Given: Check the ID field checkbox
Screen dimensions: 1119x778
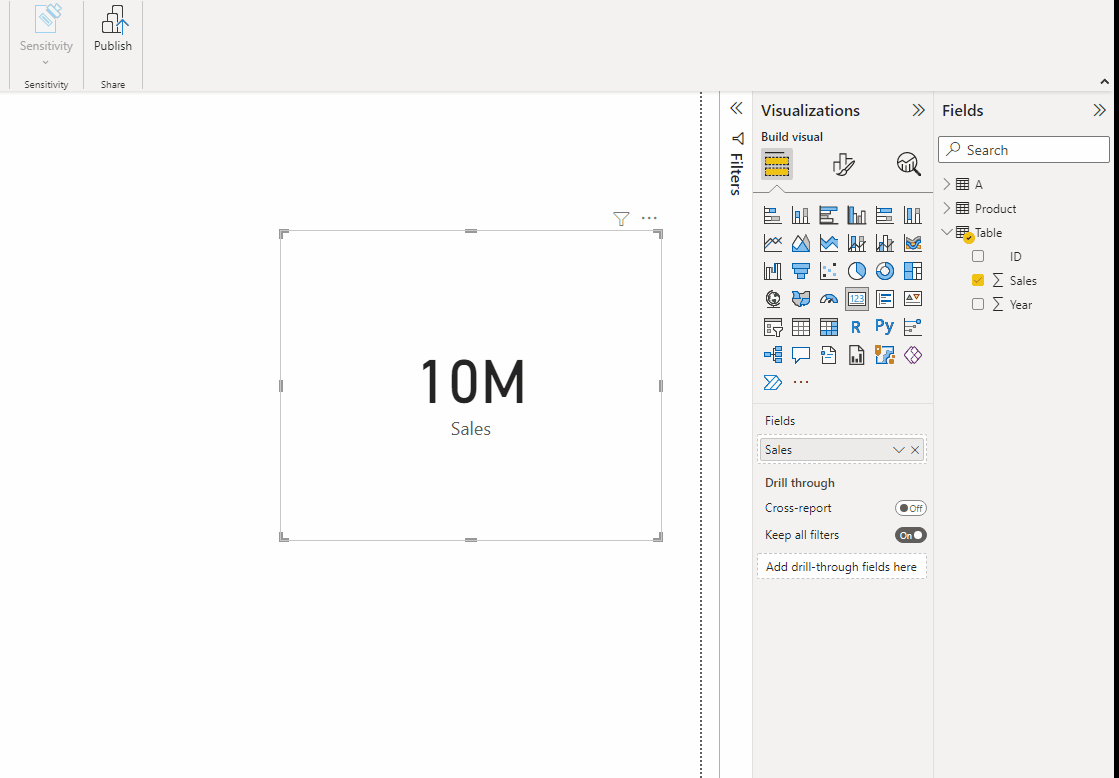Looking at the screenshot, I should click(978, 256).
